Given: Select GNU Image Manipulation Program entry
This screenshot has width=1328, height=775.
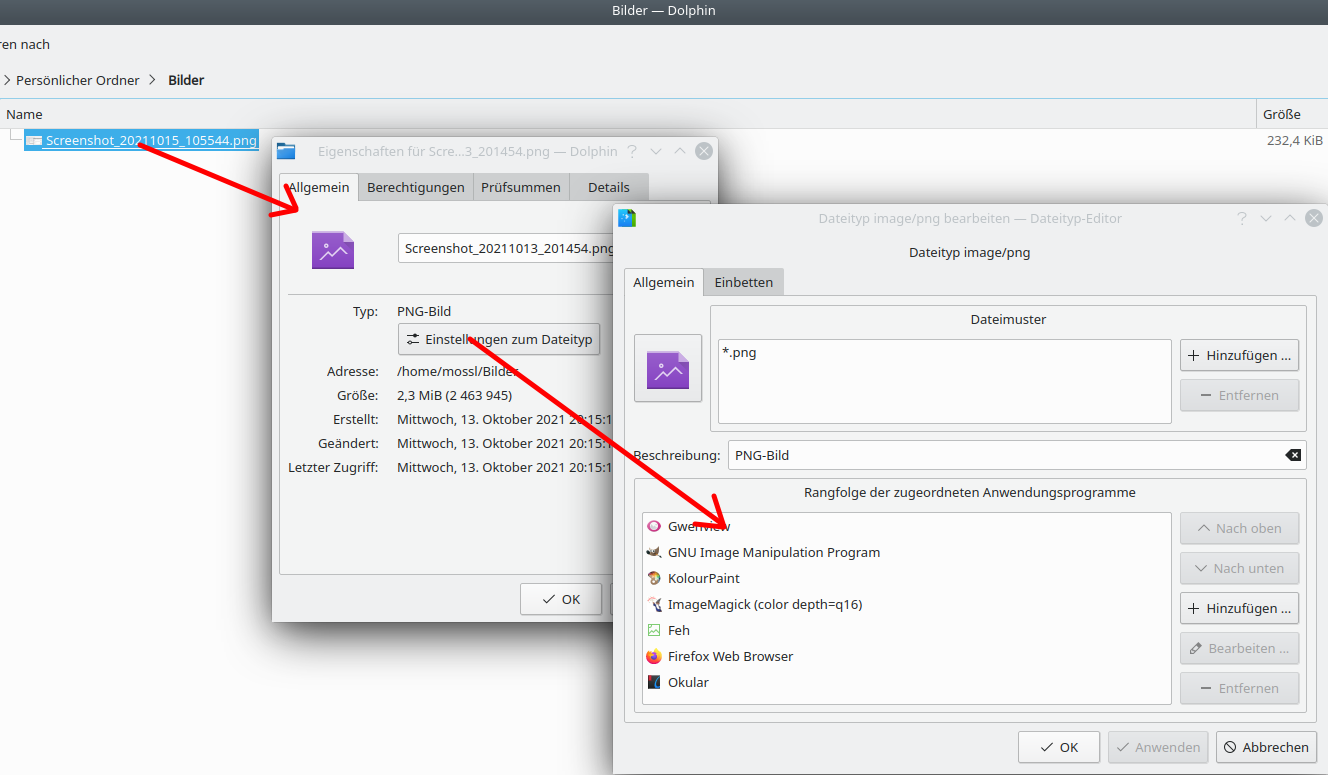Looking at the screenshot, I should click(x=773, y=552).
